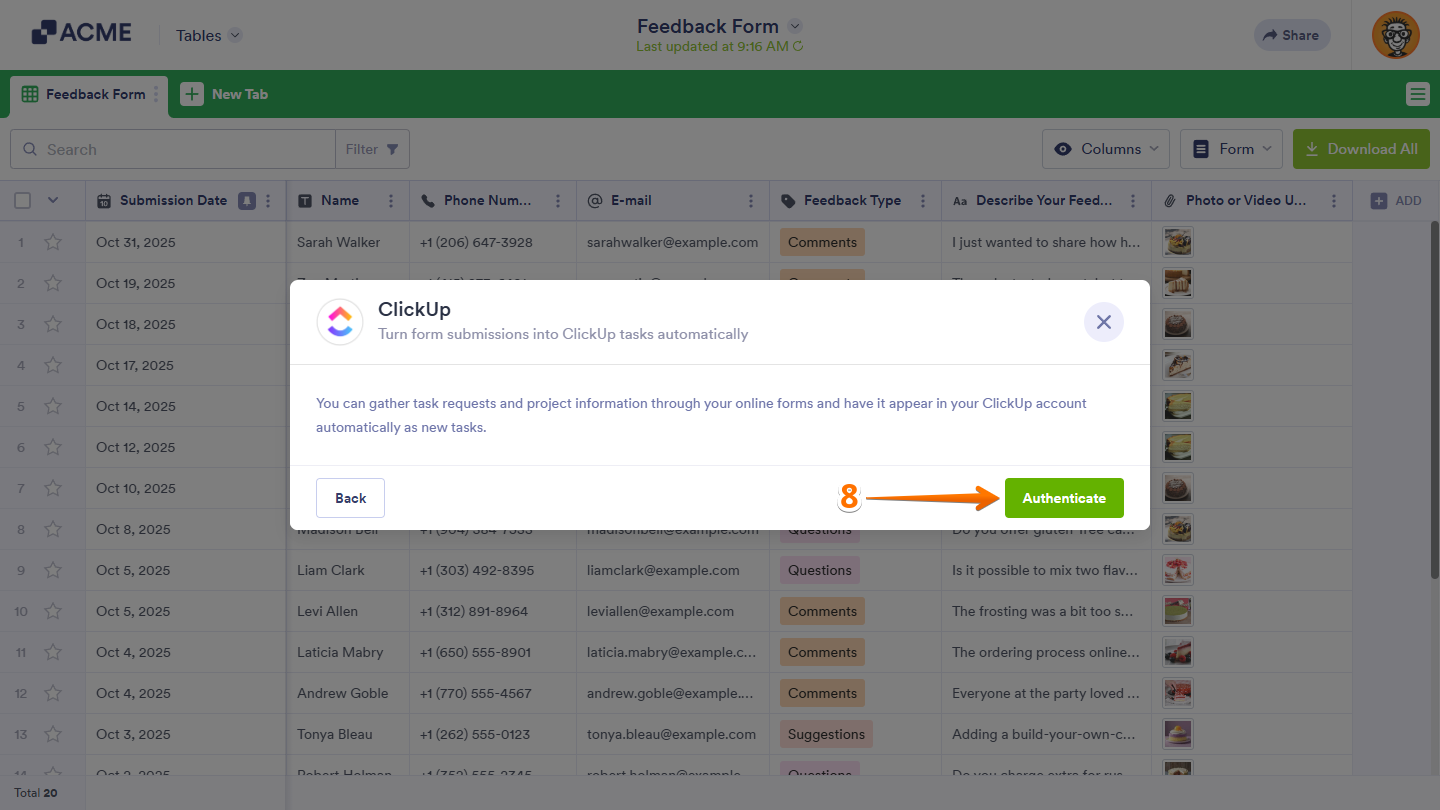Open a New Tab
This screenshot has height=810, width=1440.
click(x=225, y=93)
